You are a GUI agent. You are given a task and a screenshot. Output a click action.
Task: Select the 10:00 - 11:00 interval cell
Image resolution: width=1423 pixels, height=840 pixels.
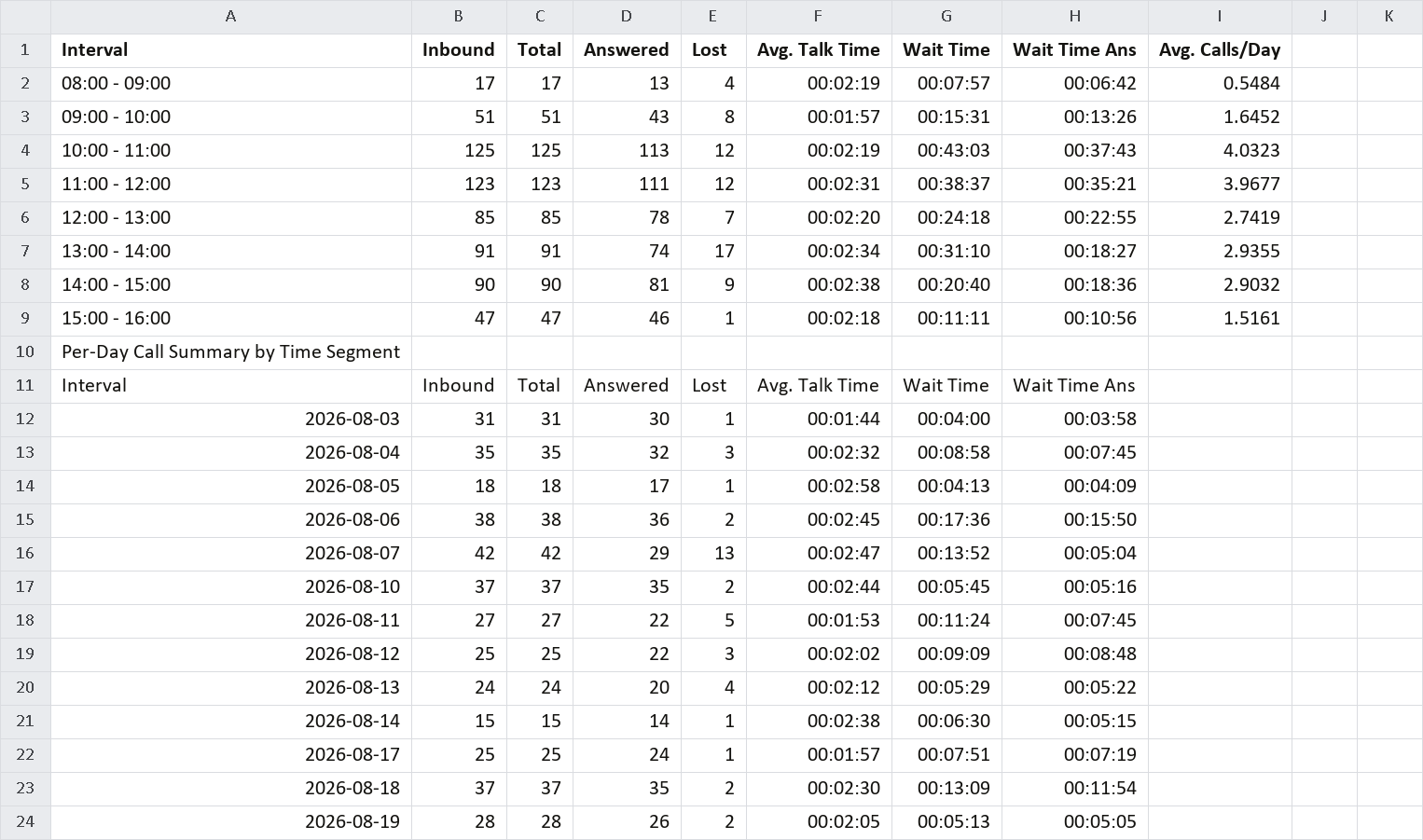click(x=231, y=151)
